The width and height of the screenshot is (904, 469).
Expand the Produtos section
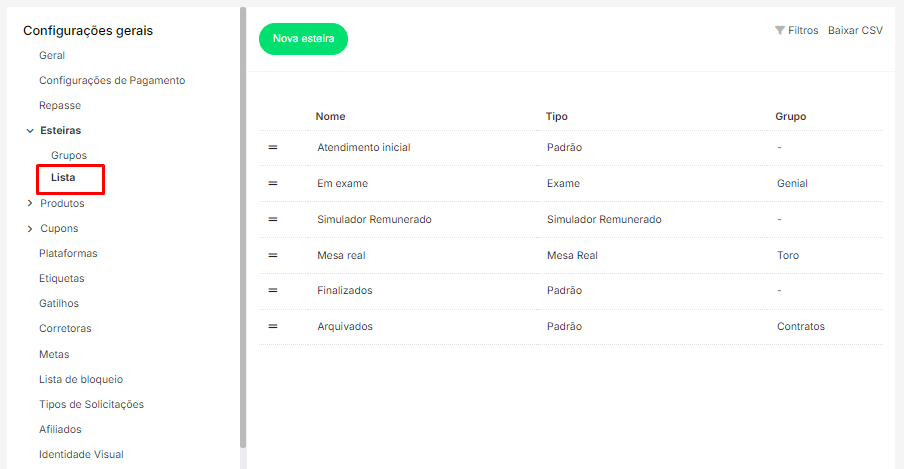(x=30, y=204)
